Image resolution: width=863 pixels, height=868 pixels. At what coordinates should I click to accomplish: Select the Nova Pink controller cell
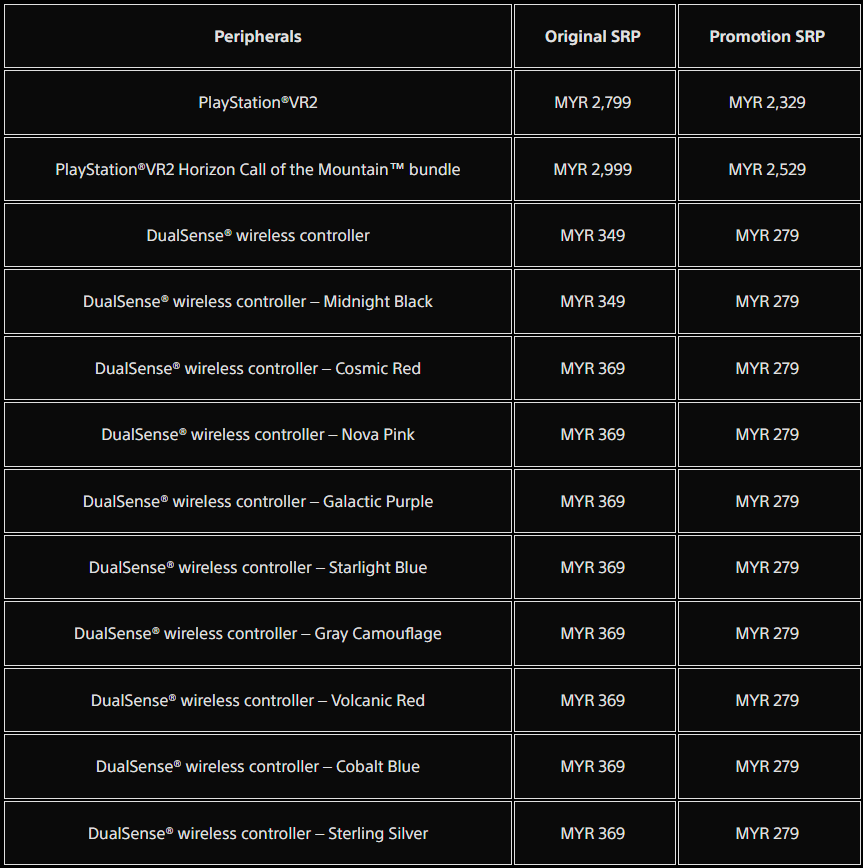[257, 435]
